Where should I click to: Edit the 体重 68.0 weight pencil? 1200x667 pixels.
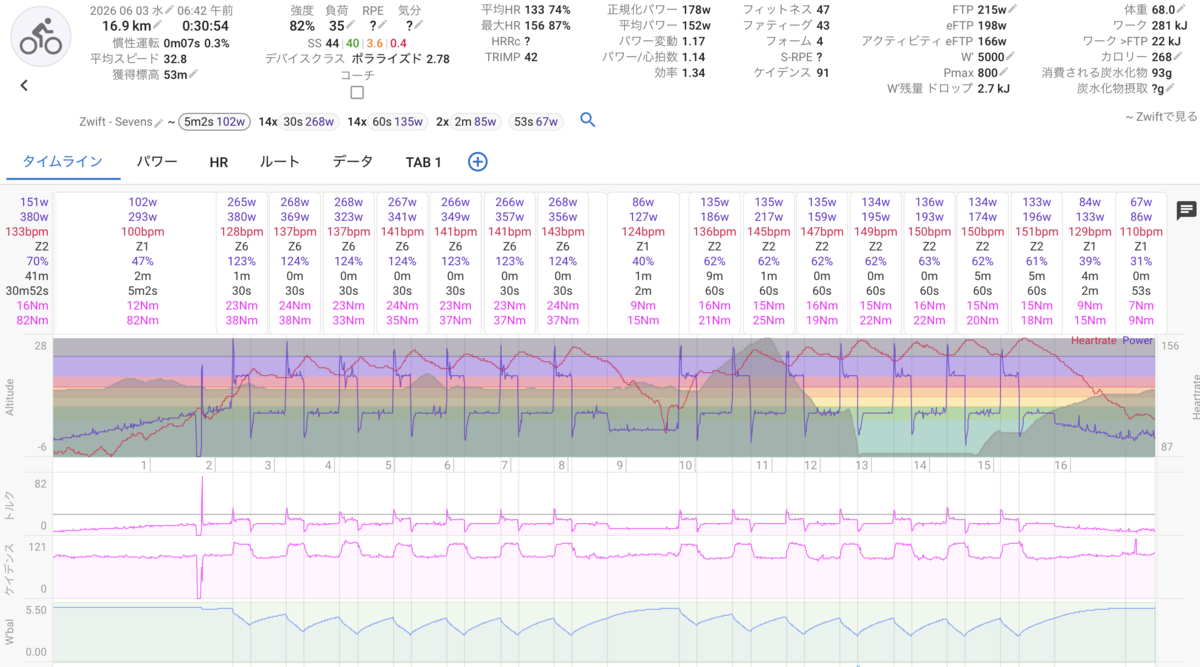click(x=1181, y=9)
